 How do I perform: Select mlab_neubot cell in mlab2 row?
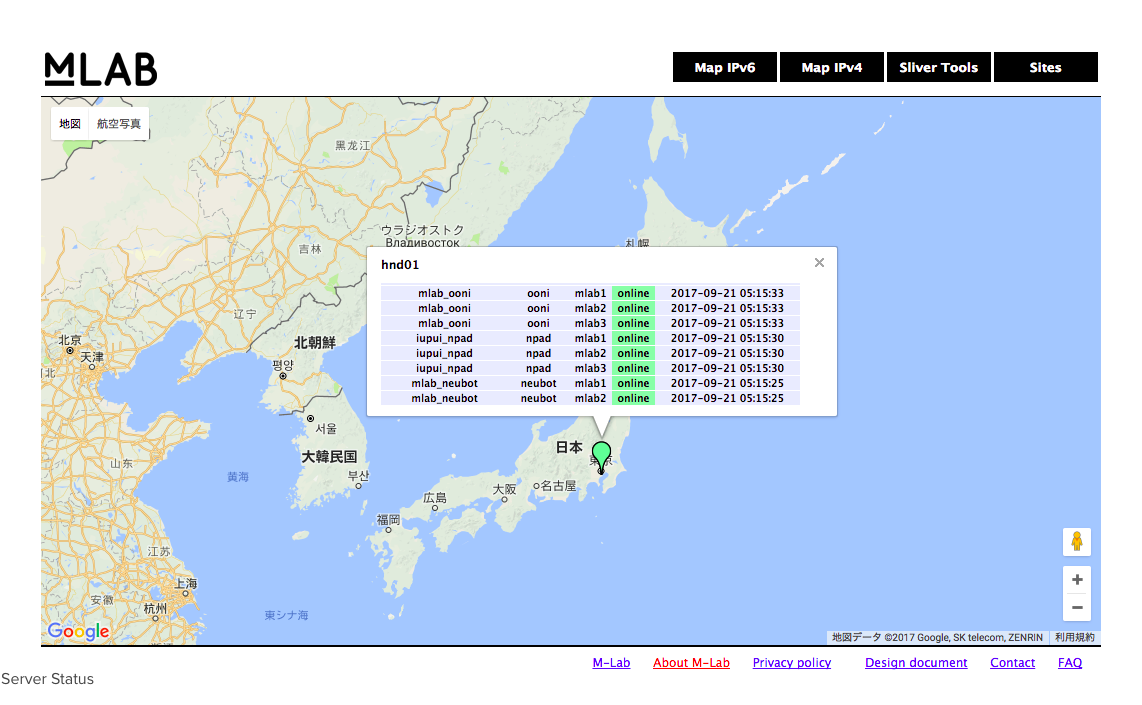pyautogui.click(x=444, y=398)
